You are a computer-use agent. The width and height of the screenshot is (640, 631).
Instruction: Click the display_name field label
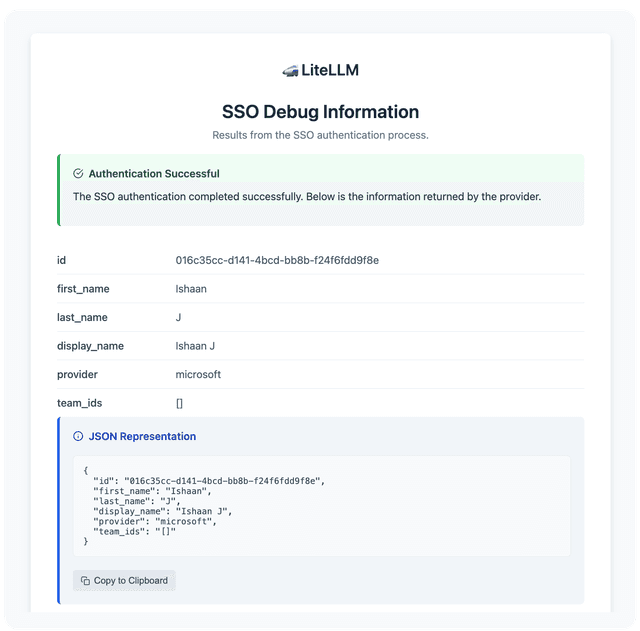[90, 346]
